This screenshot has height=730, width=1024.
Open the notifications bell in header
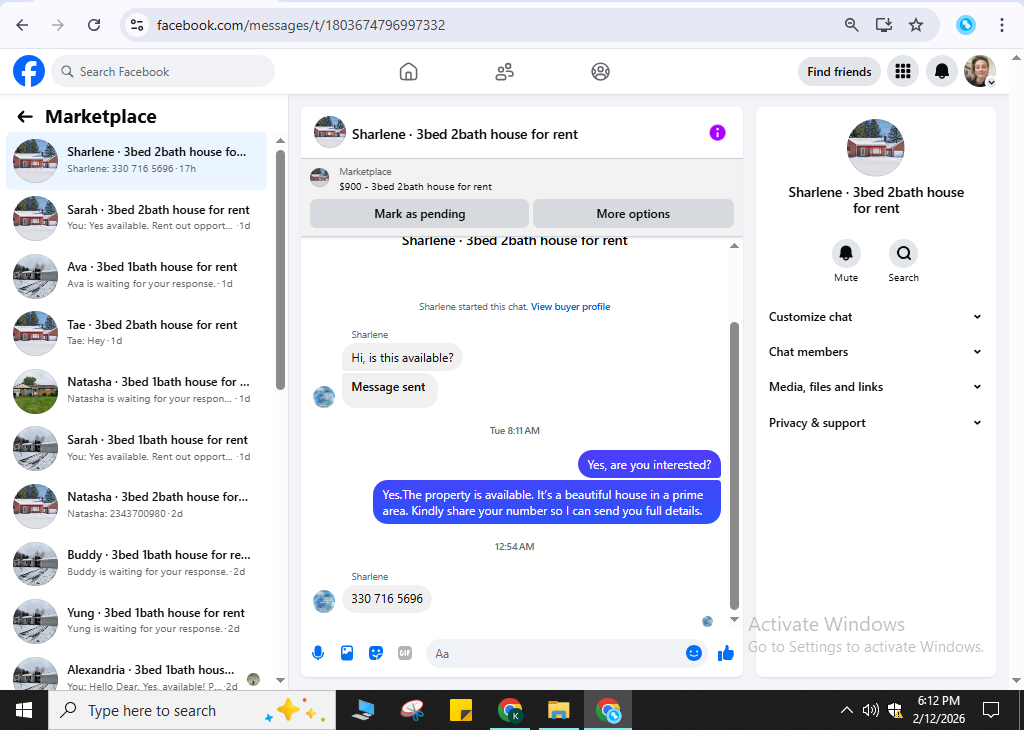click(941, 71)
